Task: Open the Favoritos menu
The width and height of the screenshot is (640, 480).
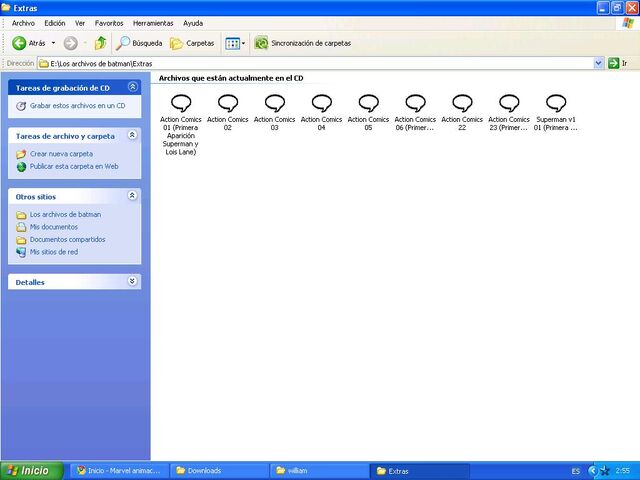Action: [109, 23]
